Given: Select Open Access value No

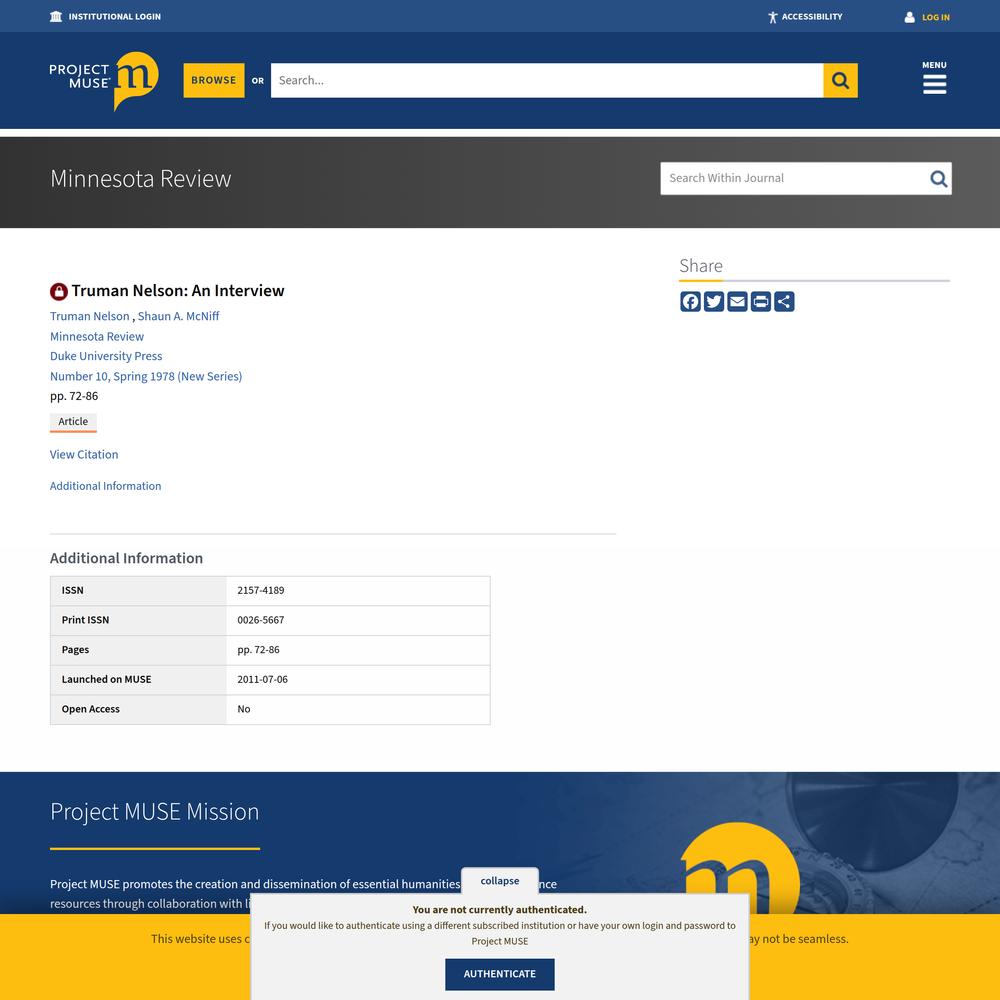Looking at the screenshot, I should pyautogui.click(x=244, y=709).
